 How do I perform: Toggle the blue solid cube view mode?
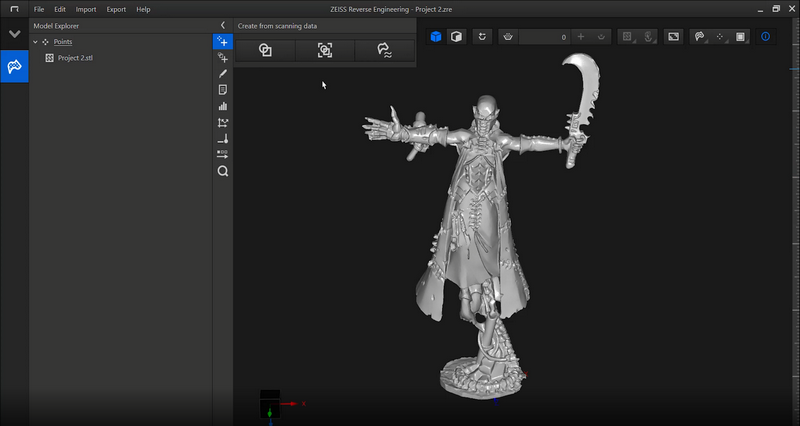pos(436,37)
